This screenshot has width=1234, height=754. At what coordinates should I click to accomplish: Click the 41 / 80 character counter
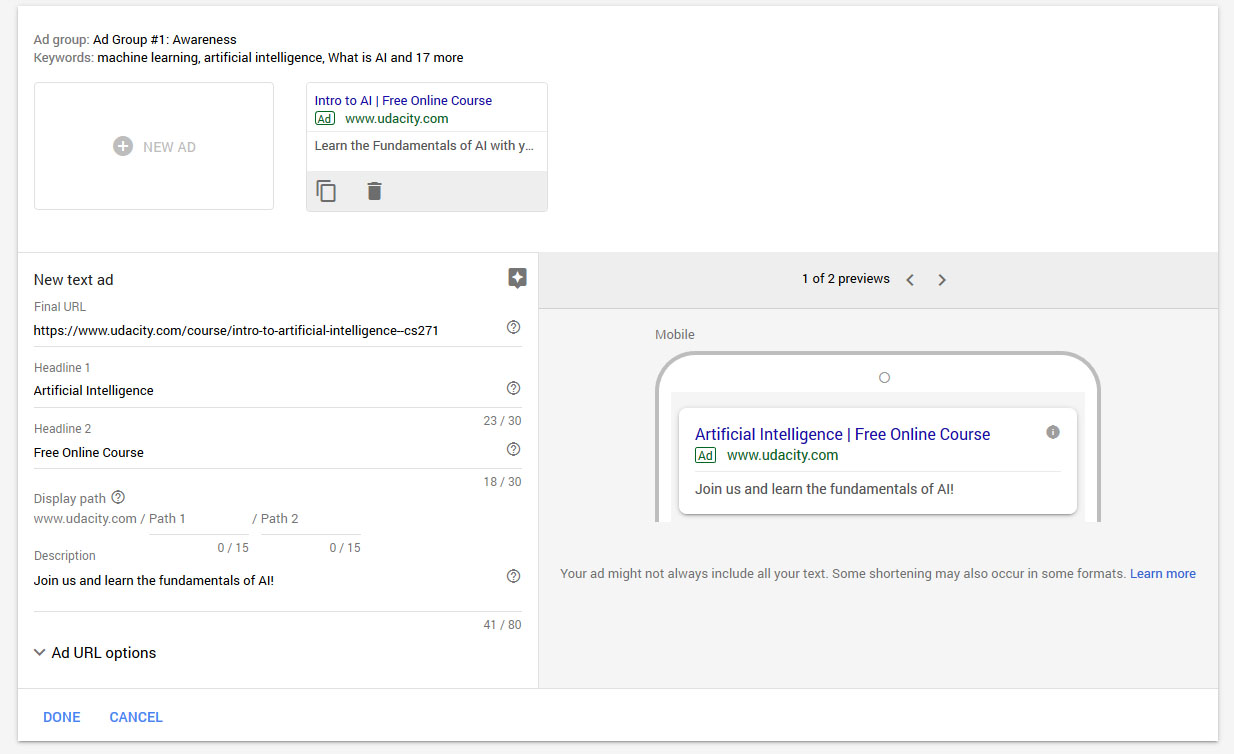click(502, 625)
